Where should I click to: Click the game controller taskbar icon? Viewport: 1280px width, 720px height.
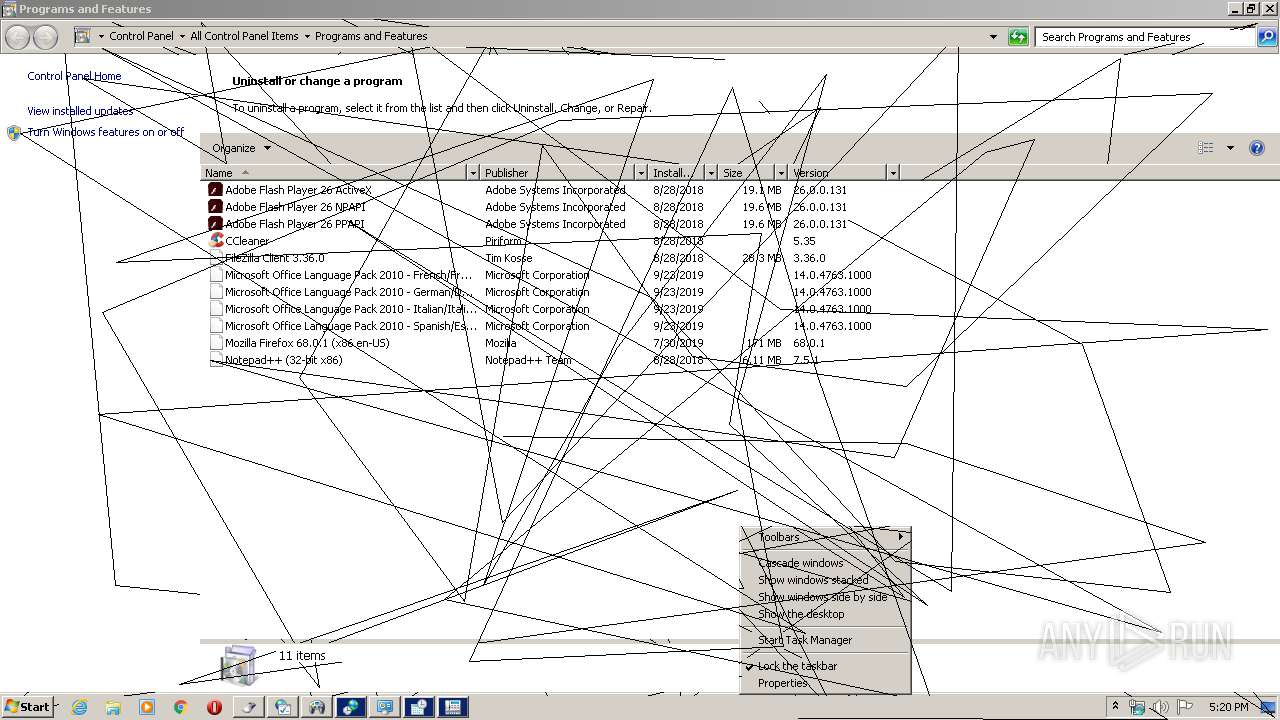click(x=317, y=707)
